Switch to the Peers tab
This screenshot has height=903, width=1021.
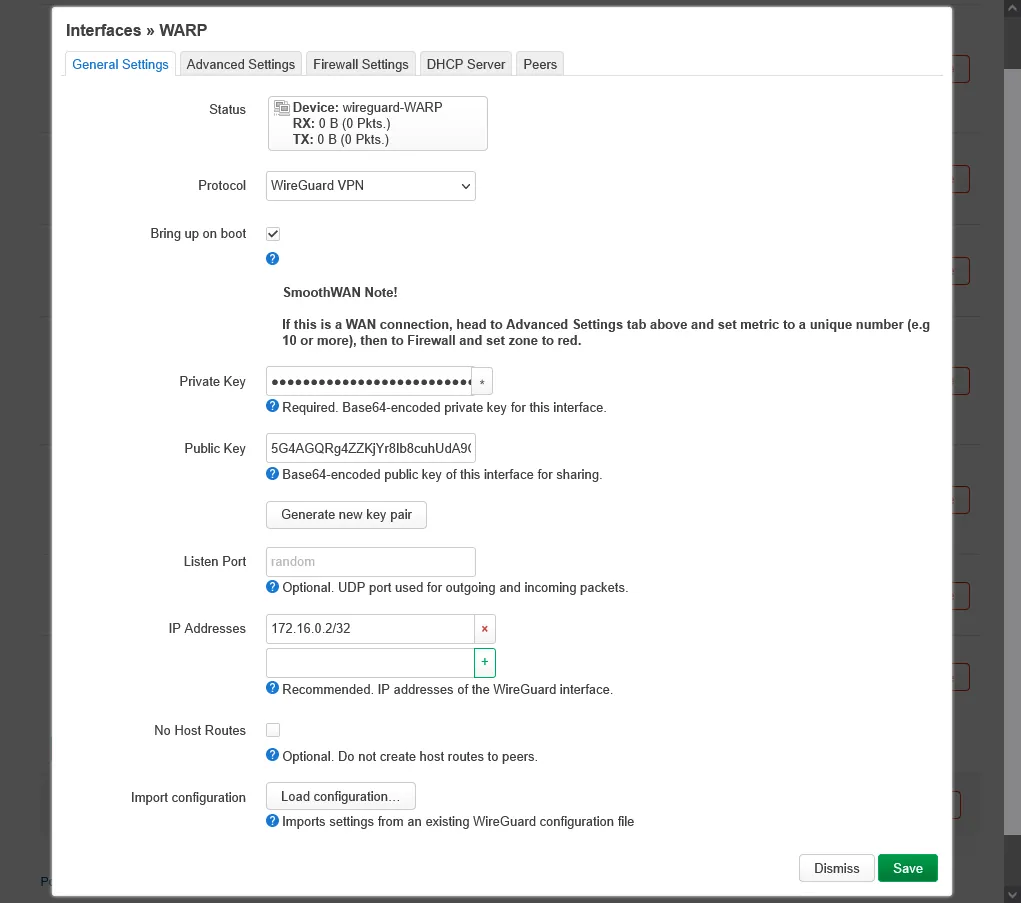pyautogui.click(x=540, y=64)
